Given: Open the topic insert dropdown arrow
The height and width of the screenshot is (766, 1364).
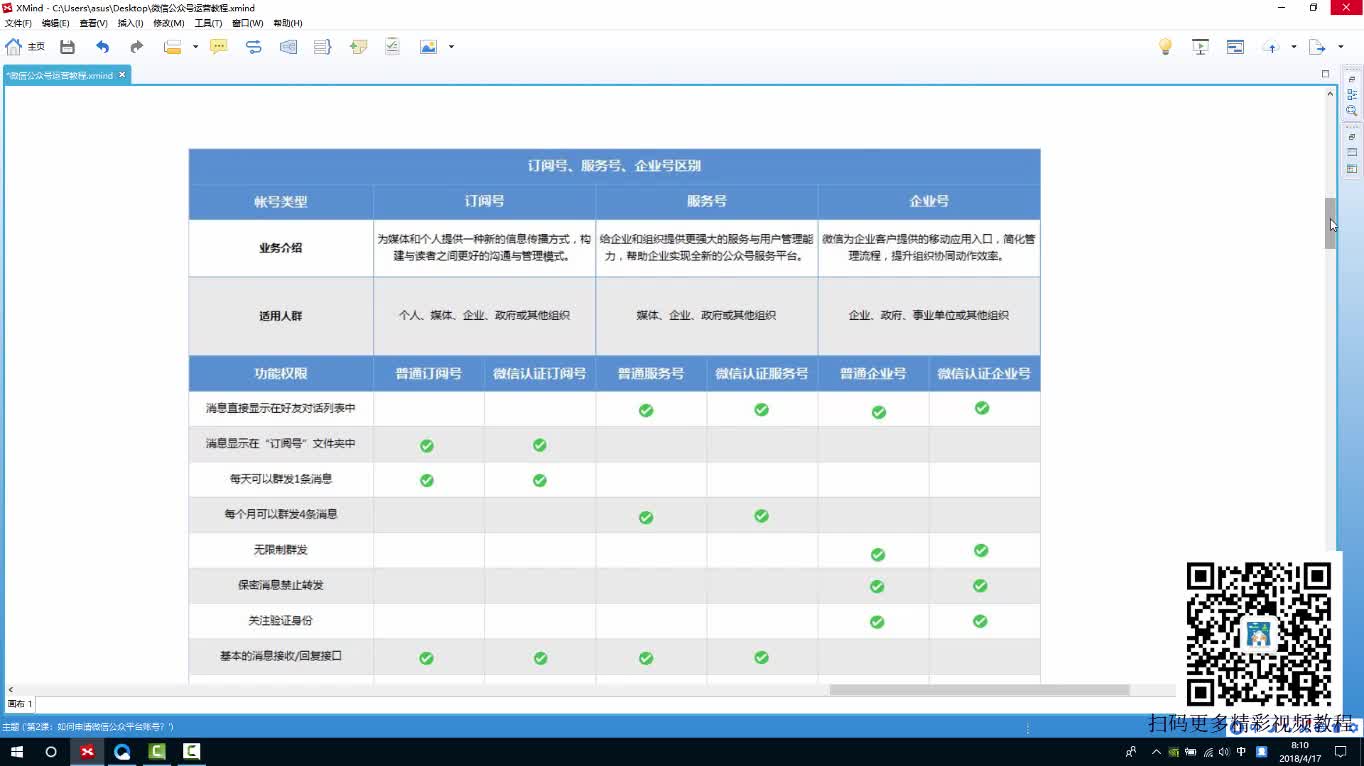Looking at the screenshot, I should [x=195, y=46].
